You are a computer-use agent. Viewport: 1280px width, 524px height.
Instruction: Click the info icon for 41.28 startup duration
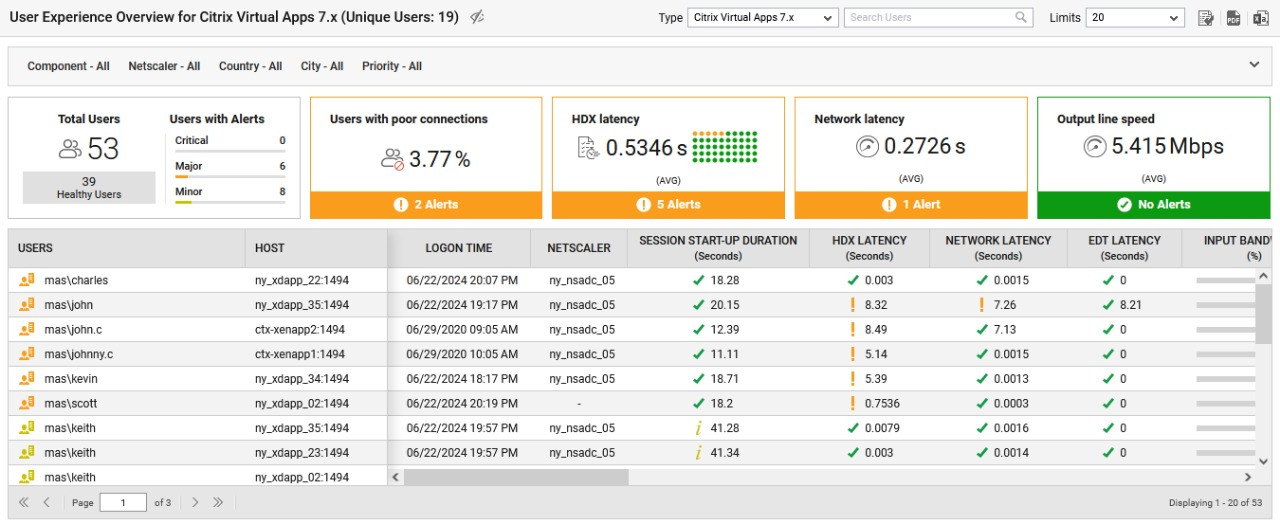click(x=698, y=428)
